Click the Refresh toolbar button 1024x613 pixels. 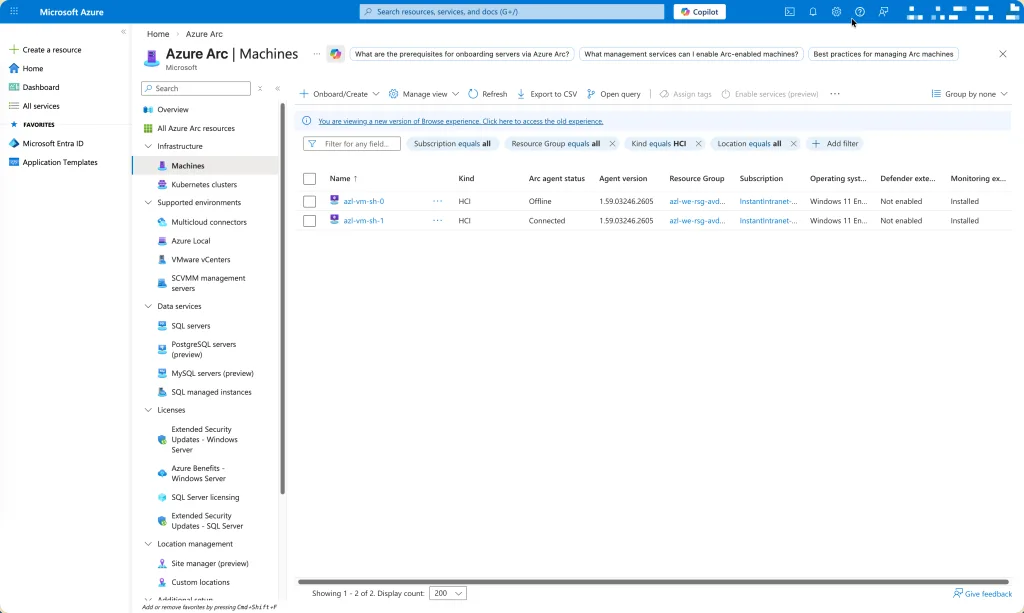click(x=488, y=94)
